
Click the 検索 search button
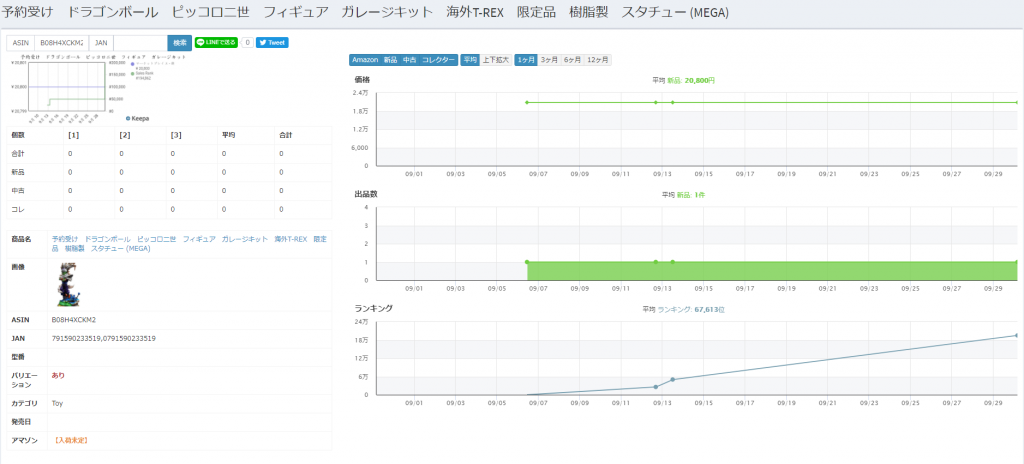click(x=179, y=43)
